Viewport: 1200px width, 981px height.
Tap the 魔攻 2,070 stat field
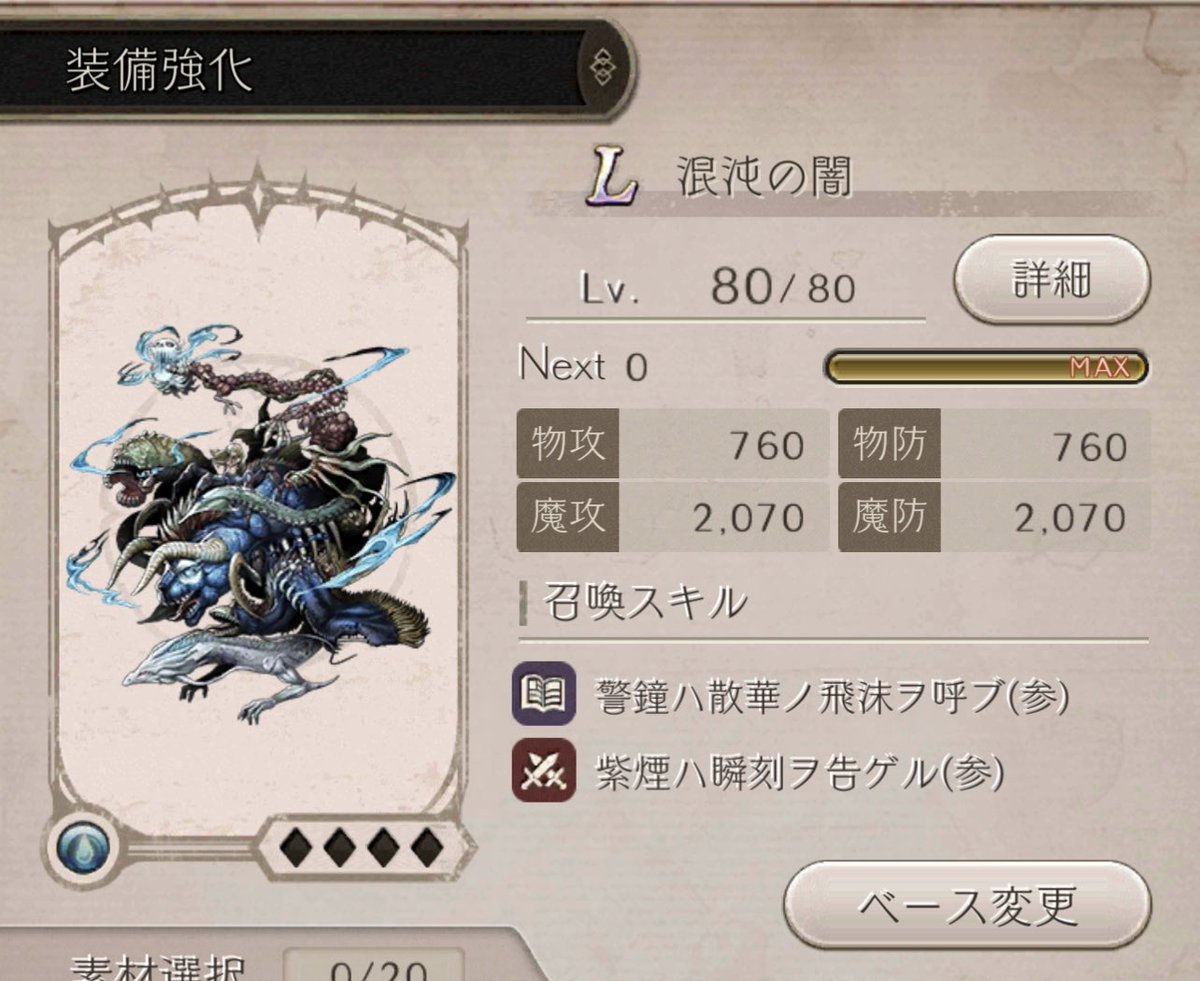[x=671, y=517]
